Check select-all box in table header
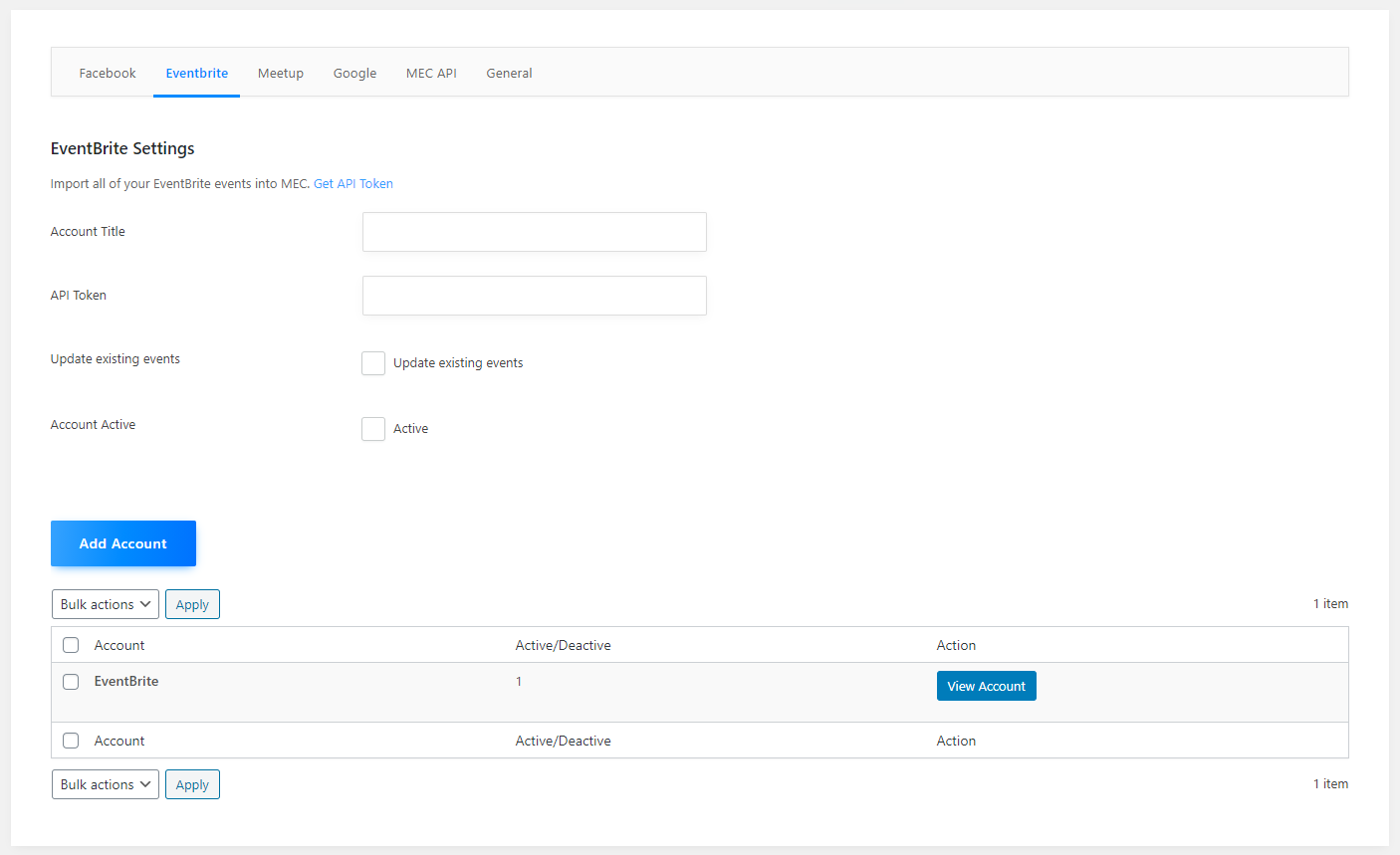The height and width of the screenshot is (855, 1400). 71,645
